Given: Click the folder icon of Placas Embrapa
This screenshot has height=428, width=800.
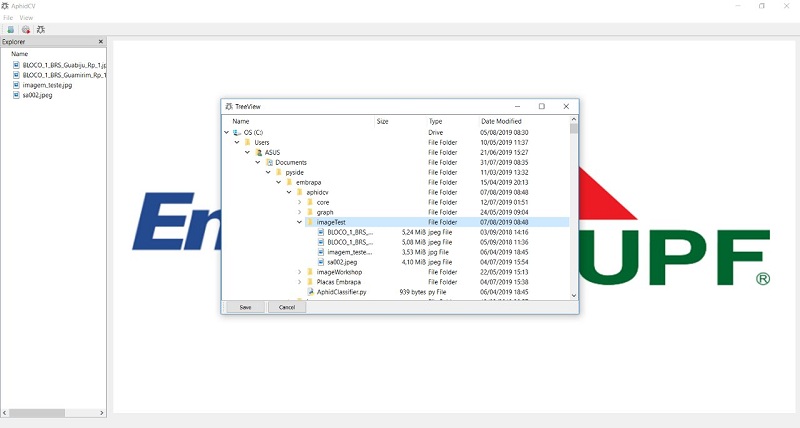Looking at the screenshot, I should [310, 282].
